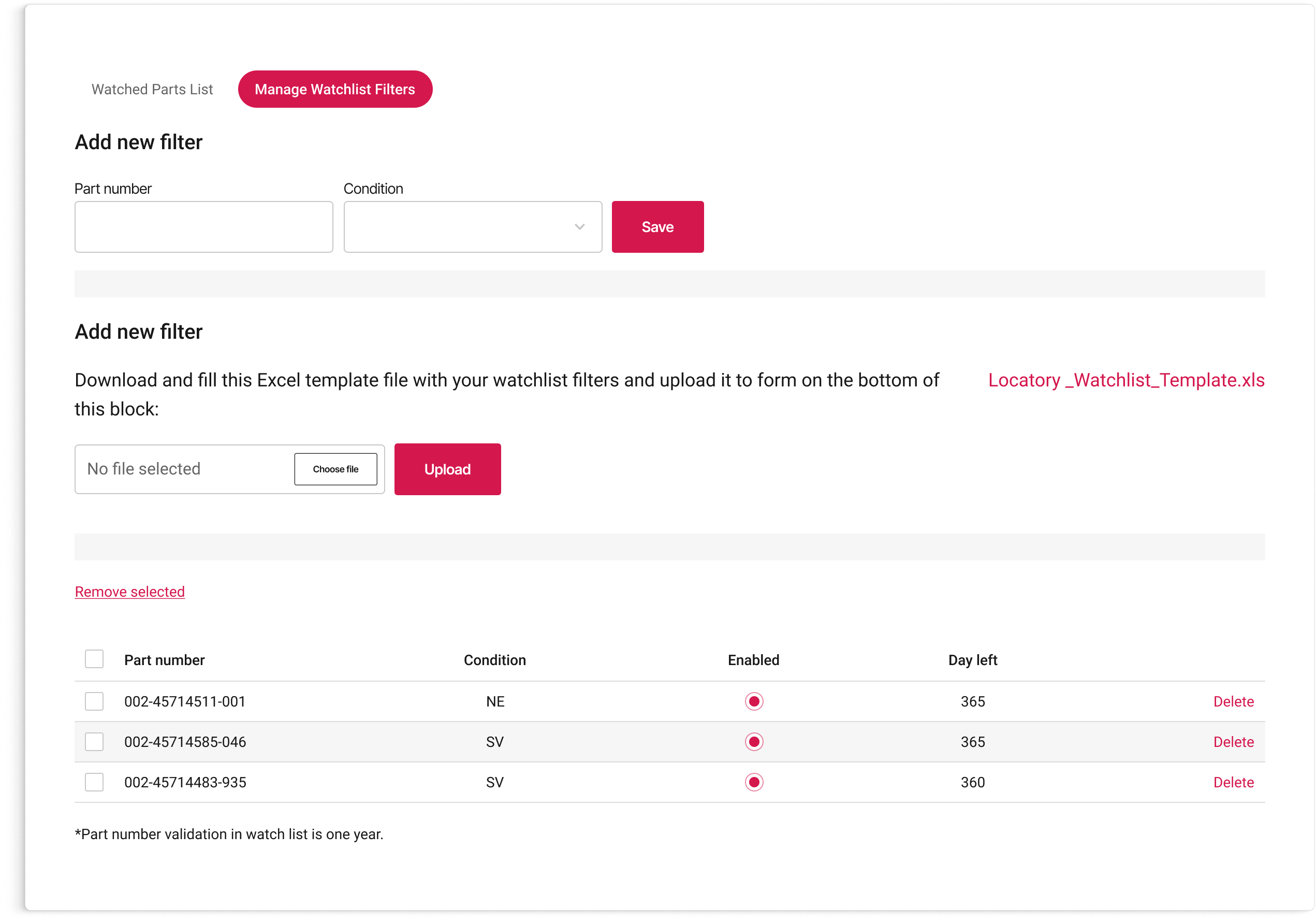Toggle Enabled radio for 002-45714483-935
The image size is (1316, 922).
pos(754,782)
